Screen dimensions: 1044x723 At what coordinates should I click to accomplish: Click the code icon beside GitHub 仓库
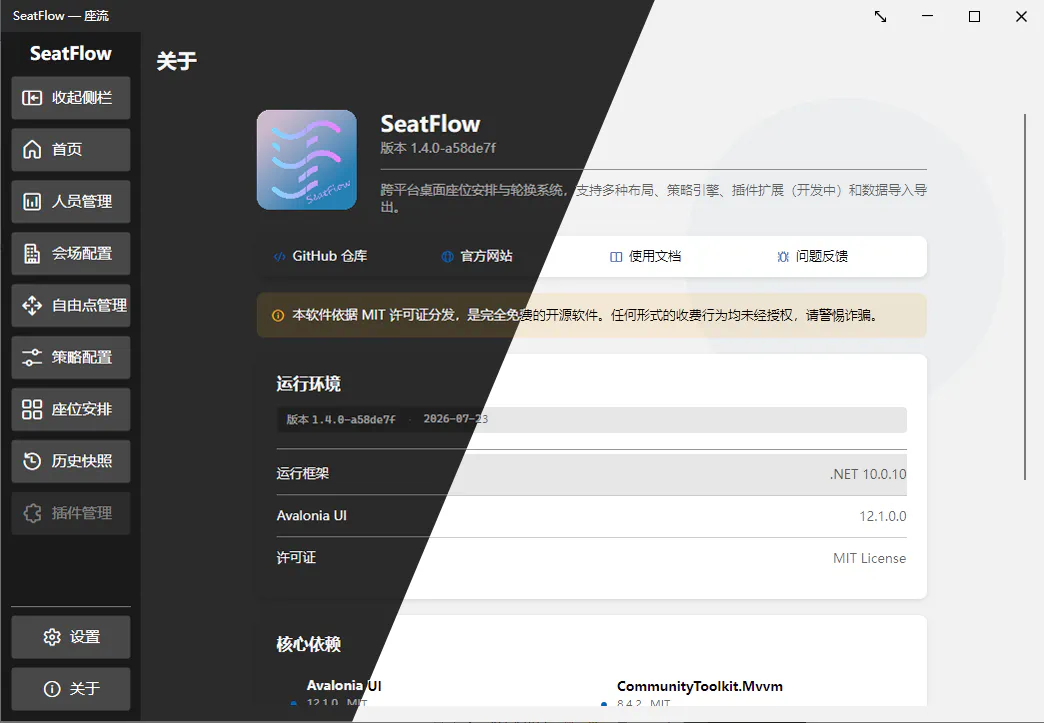pos(280,257)
